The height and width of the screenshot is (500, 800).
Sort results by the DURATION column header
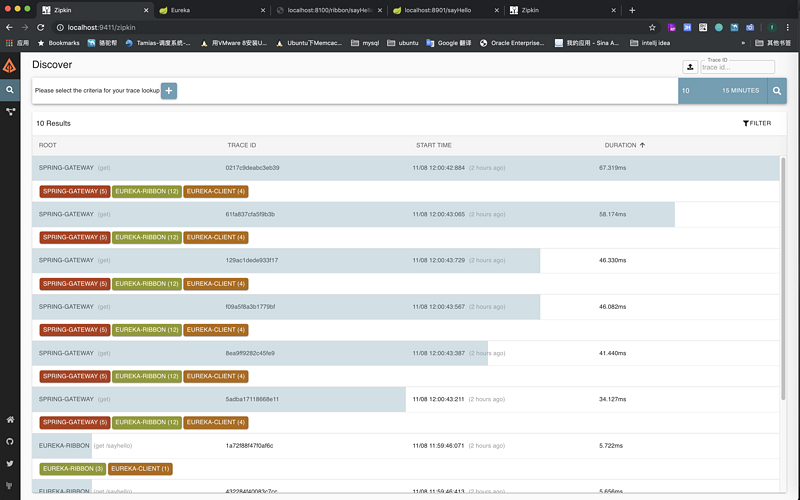pyautogui.click(x=624, y=145)
